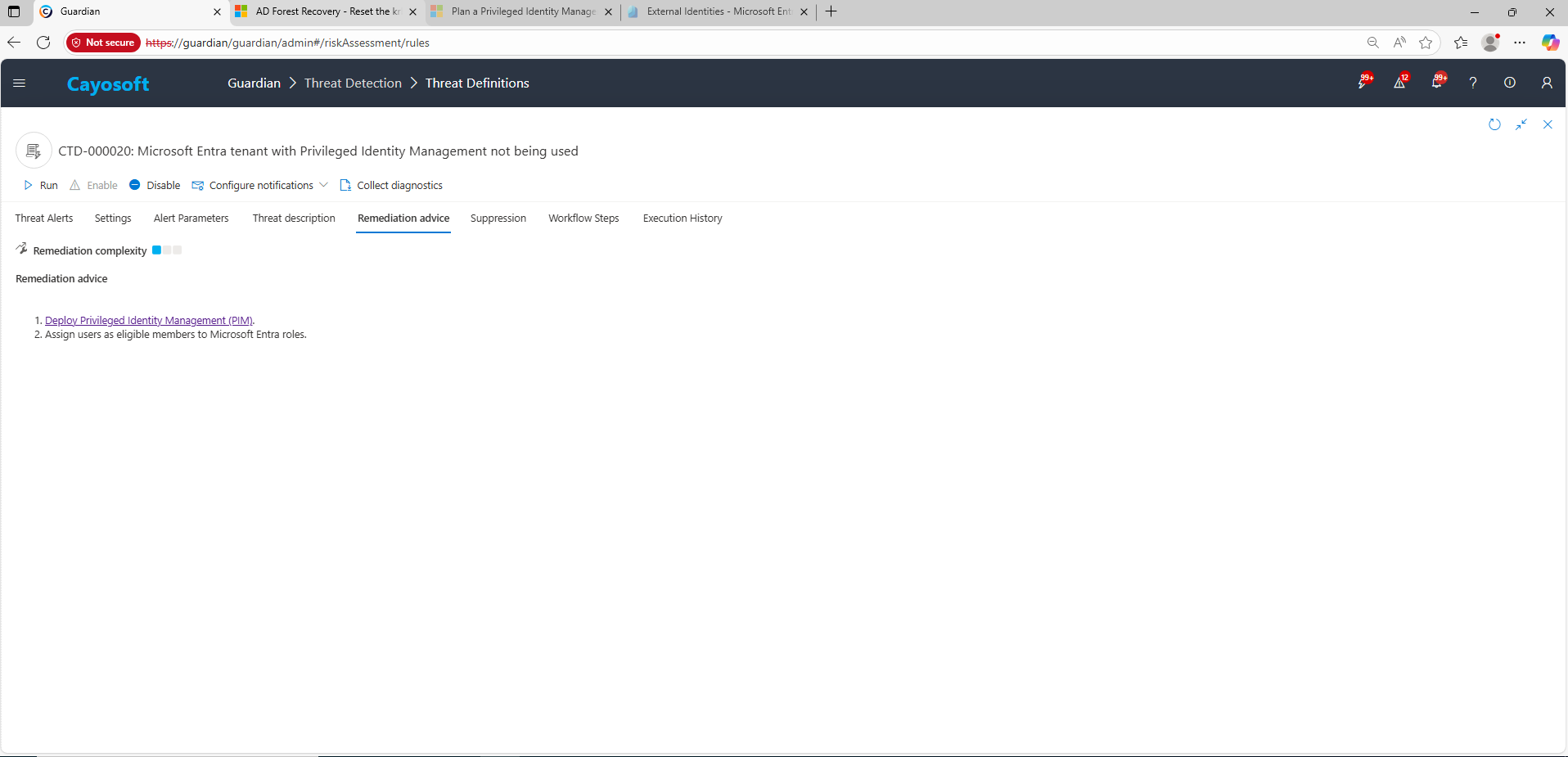Click the info circle icon in header

1509,83
